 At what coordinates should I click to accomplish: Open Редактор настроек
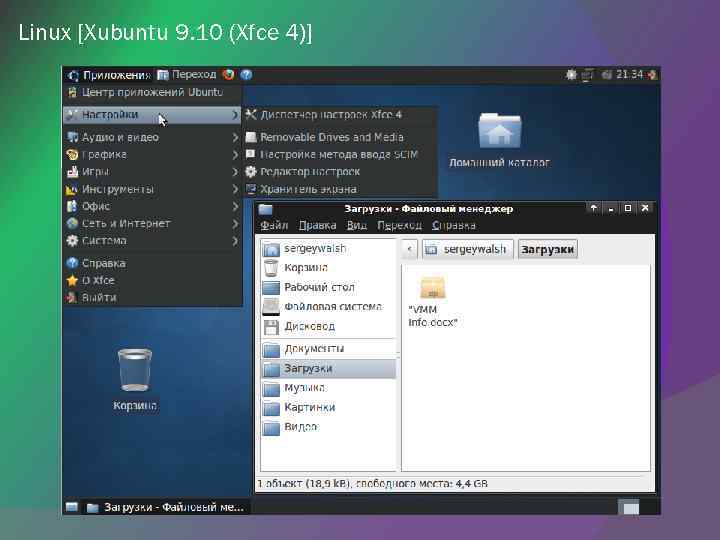click(340, 172)
